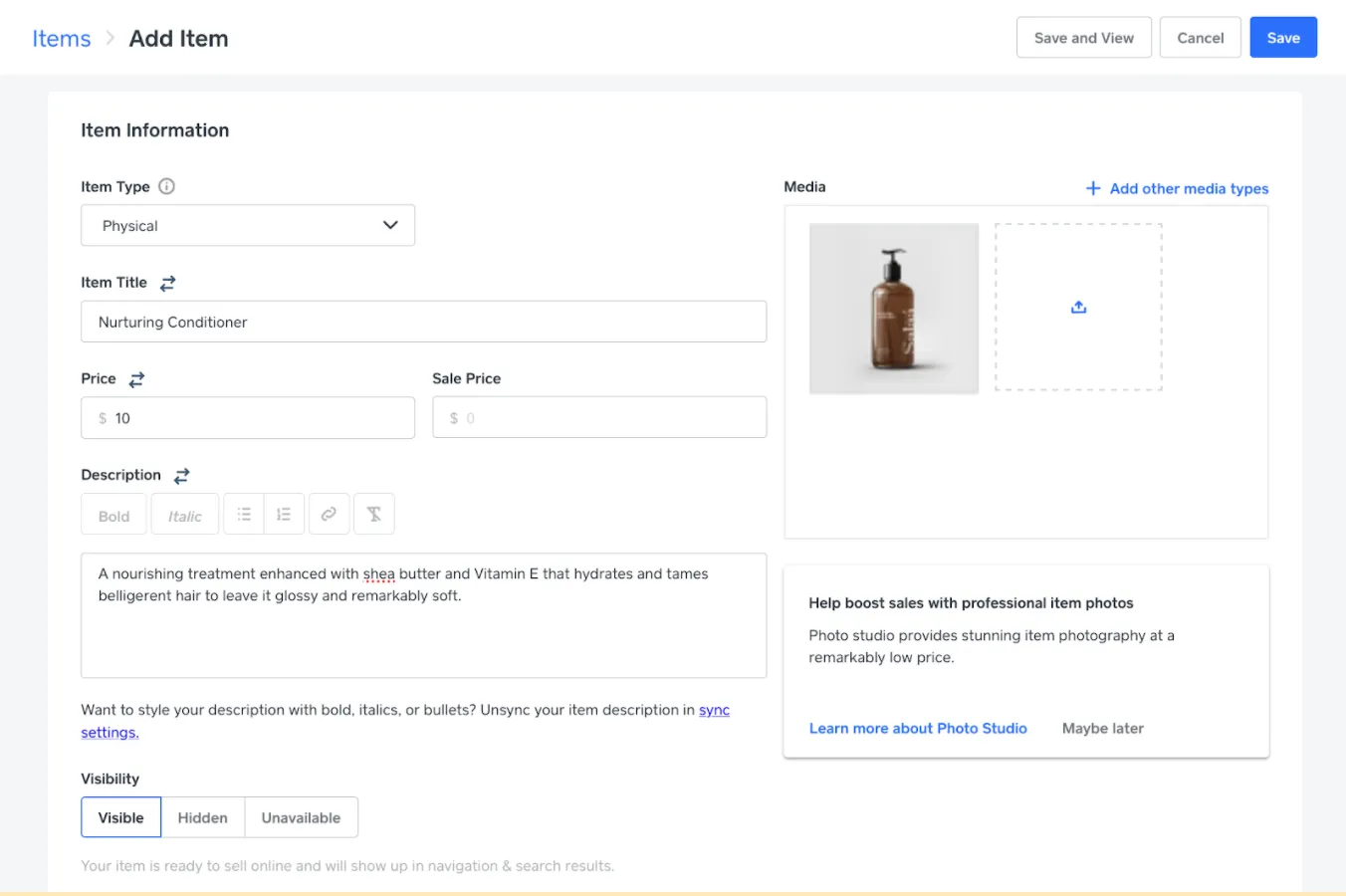Dismiss photo offer with Maybe later
The height and width of the screenshot is (896, 1346).
point(1102,728)
